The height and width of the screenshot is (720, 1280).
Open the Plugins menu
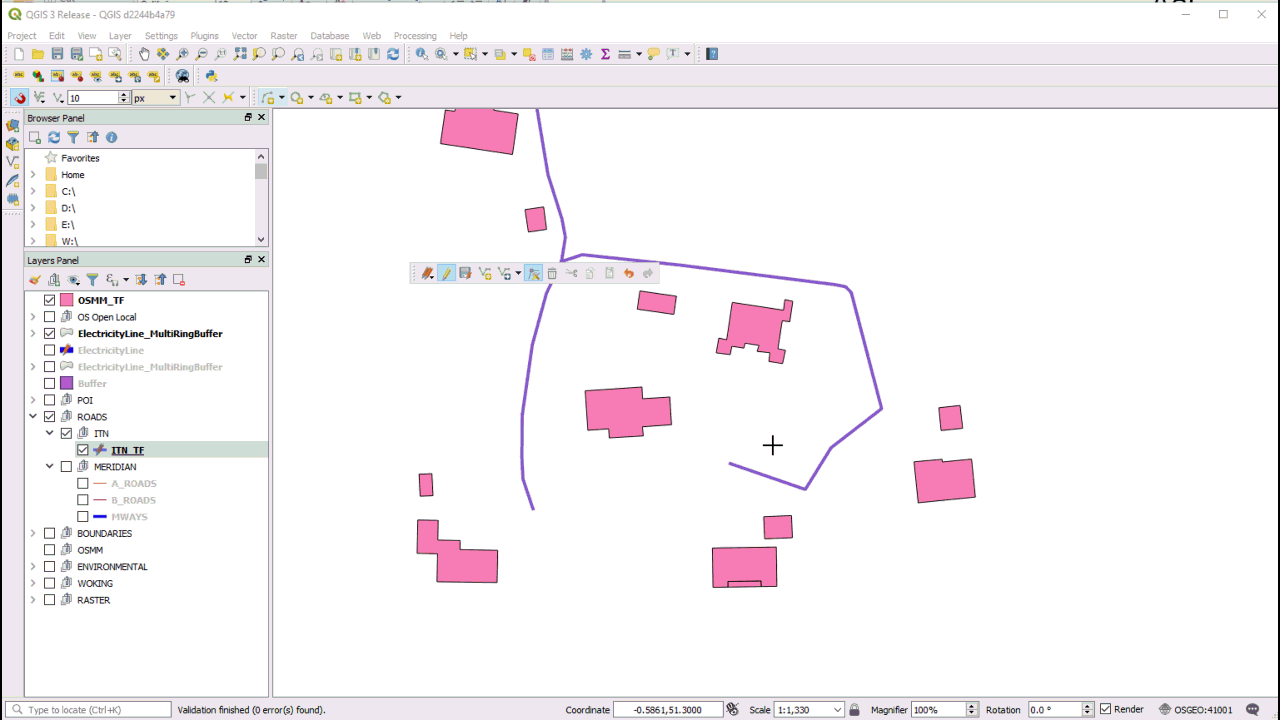tap(204, 36)
